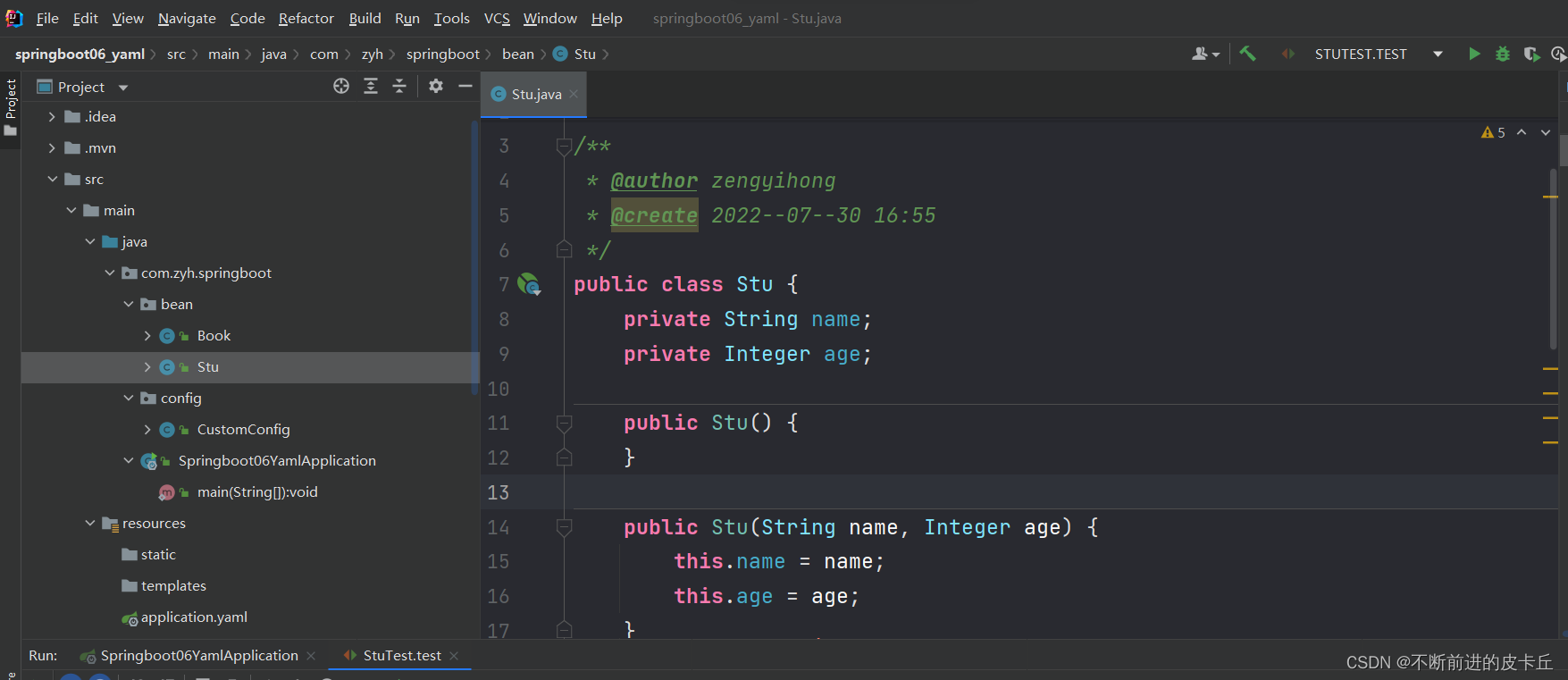Click the warnings indicator showing 5
The image size is (1568, 680).
1493,132
